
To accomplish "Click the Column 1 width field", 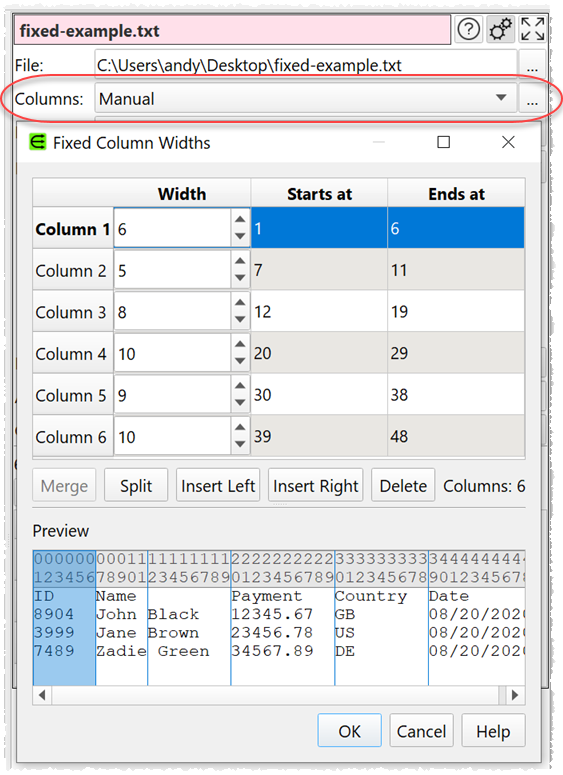I will (172, 228).
